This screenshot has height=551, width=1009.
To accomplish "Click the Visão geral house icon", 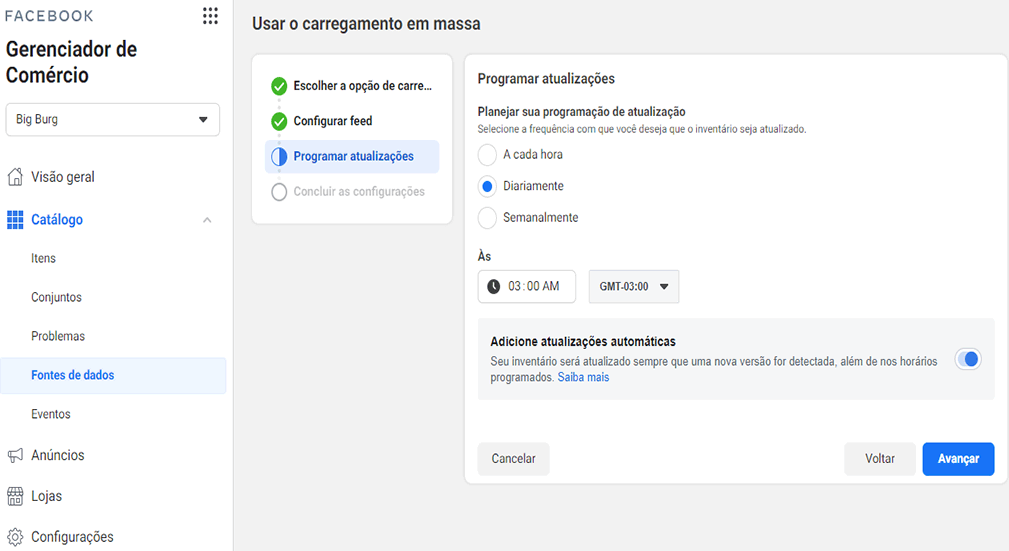I will [x=15, y=177].
